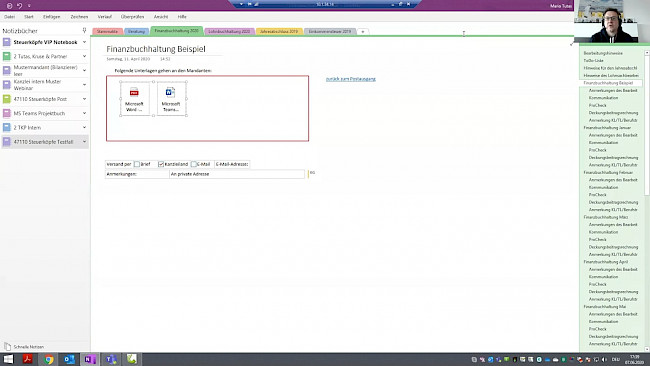Click the Anmerkungen field containing An private Adresse
Viewport: 650px width, 366px height.
coord(237,174)
